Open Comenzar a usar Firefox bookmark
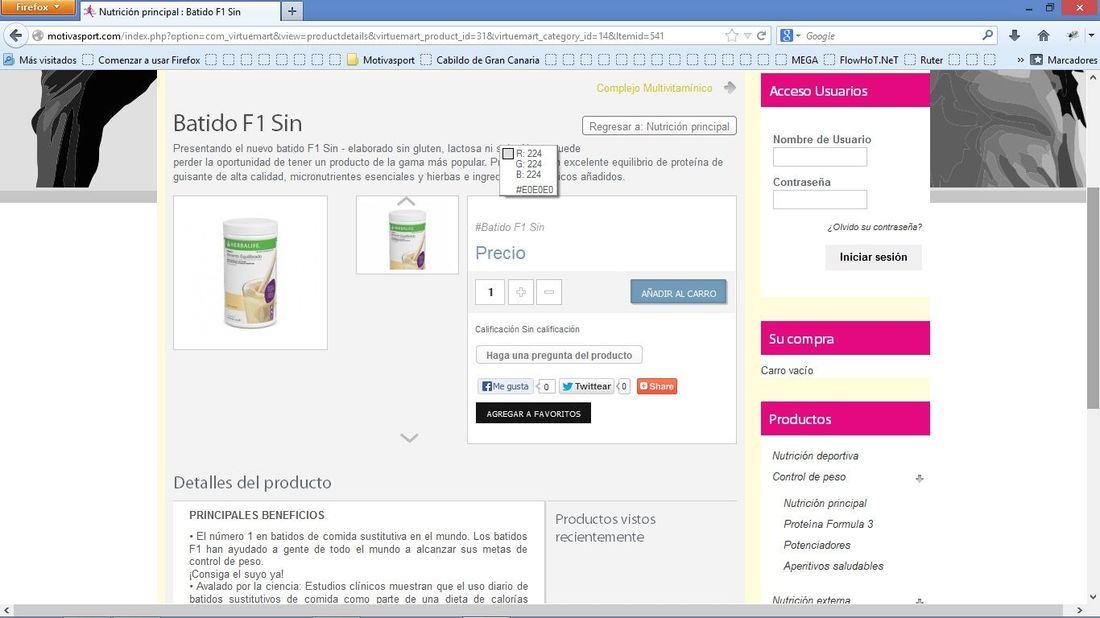Viewport: 1100px width, 618px height. pyautogui.click(x=141, y=60)
